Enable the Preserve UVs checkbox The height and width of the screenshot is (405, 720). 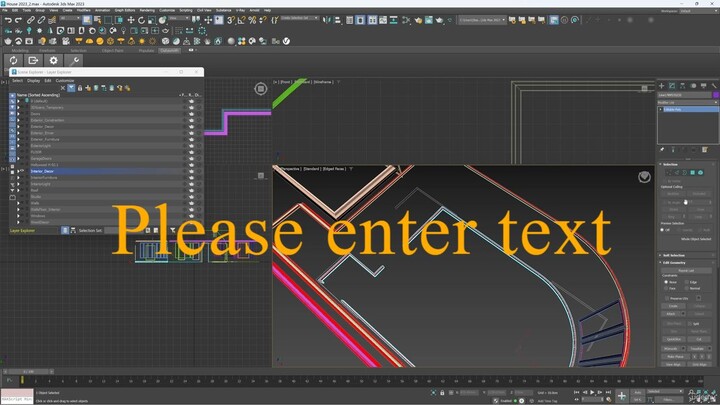point(666,298)
